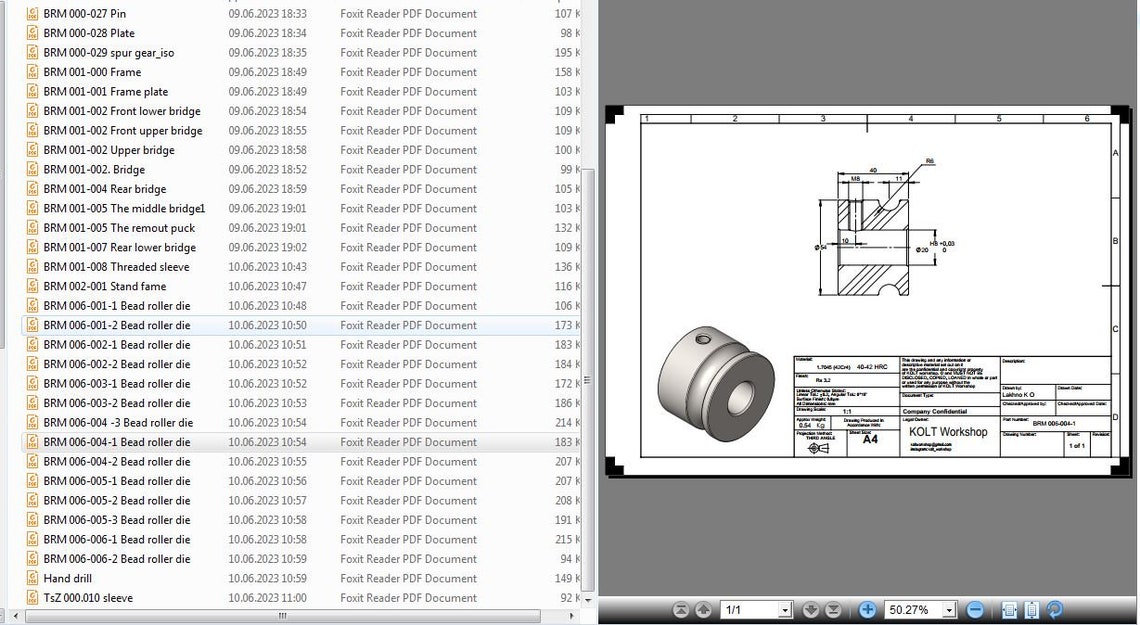Screen dimensions: 1140x625
Task: Zoom in with the blue plus button
Action: pyautogui.click(x=867, y=610)
